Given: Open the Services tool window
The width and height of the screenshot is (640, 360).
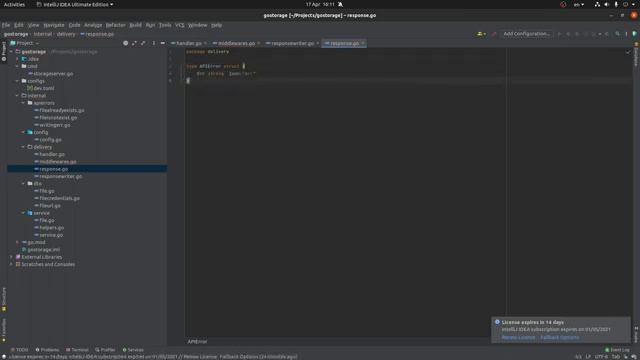Looking at the screenshot, I should pyautogui.click(x=133, y=350).
